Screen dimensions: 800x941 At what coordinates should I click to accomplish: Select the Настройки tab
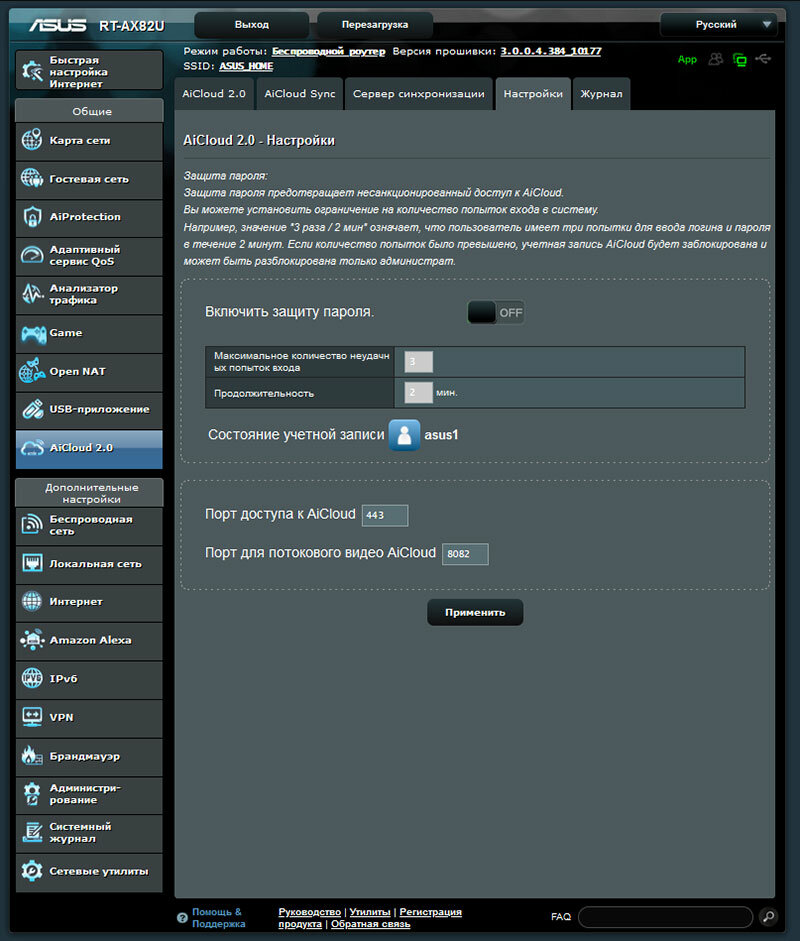533,94
